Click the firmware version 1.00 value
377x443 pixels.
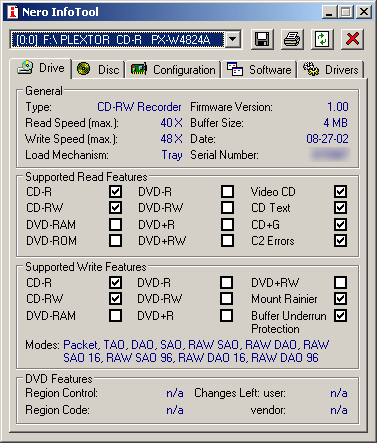[338, 107]
